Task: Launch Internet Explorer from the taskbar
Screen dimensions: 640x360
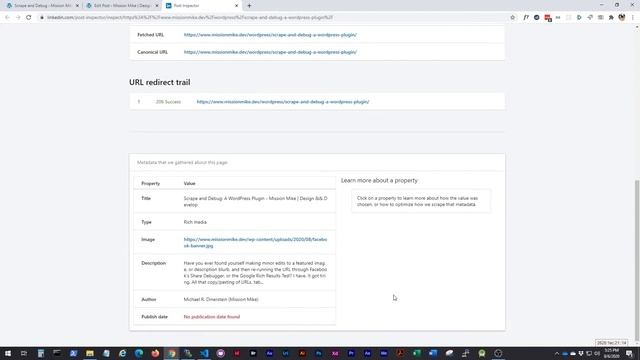Action: pos(122,353)
